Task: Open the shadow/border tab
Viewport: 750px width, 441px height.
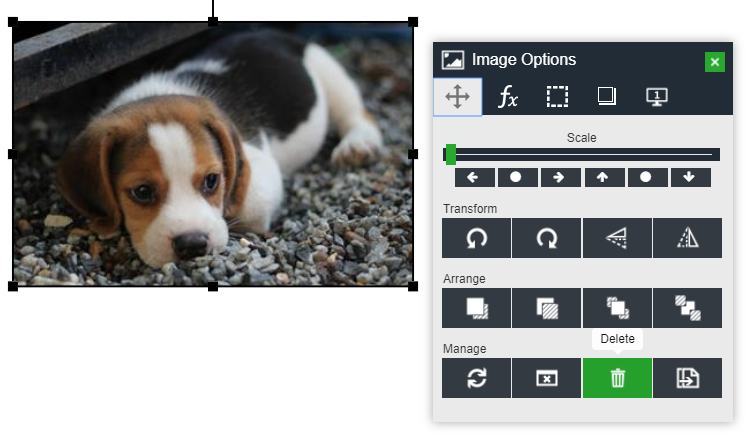Action: click(607, 97)
